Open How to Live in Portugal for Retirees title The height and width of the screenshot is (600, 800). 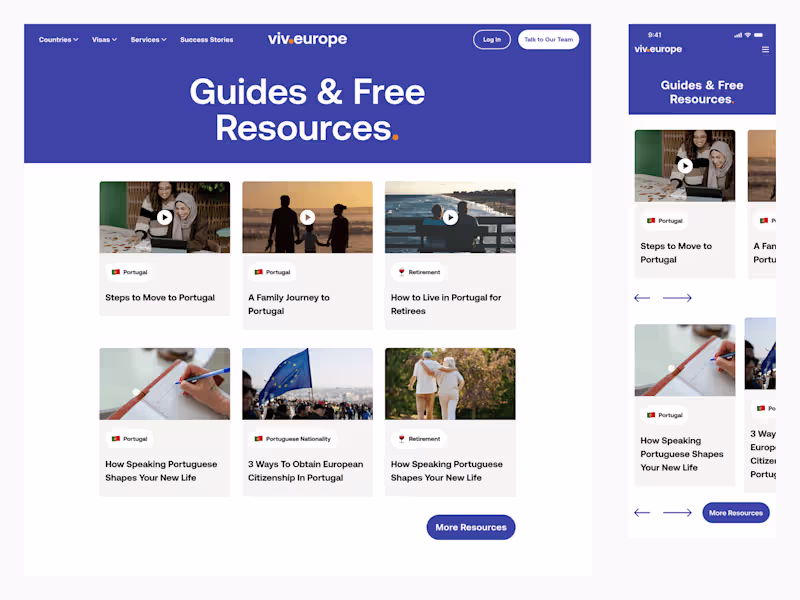446,304
